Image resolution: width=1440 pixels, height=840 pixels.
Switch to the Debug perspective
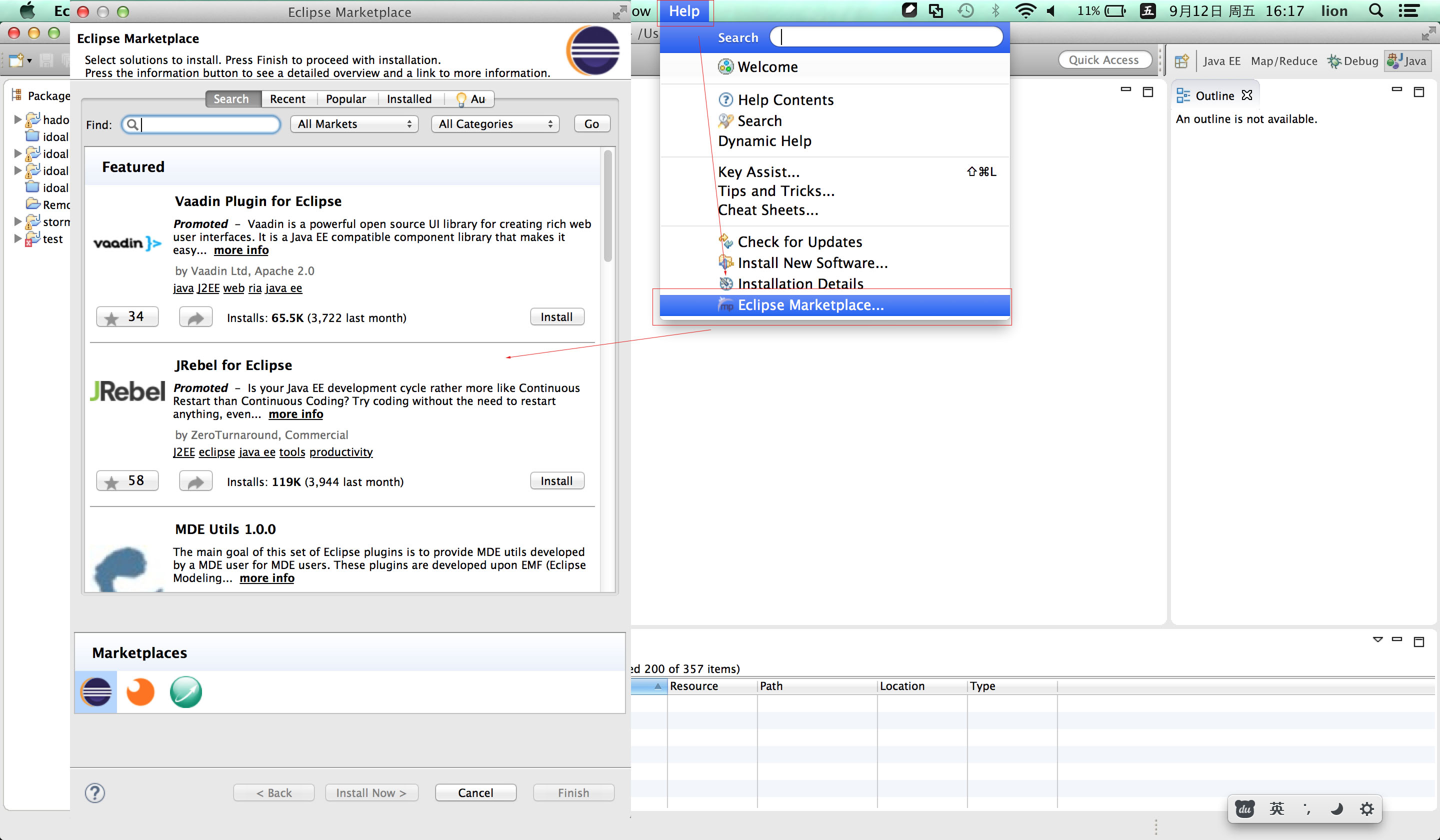point(1352,60)
